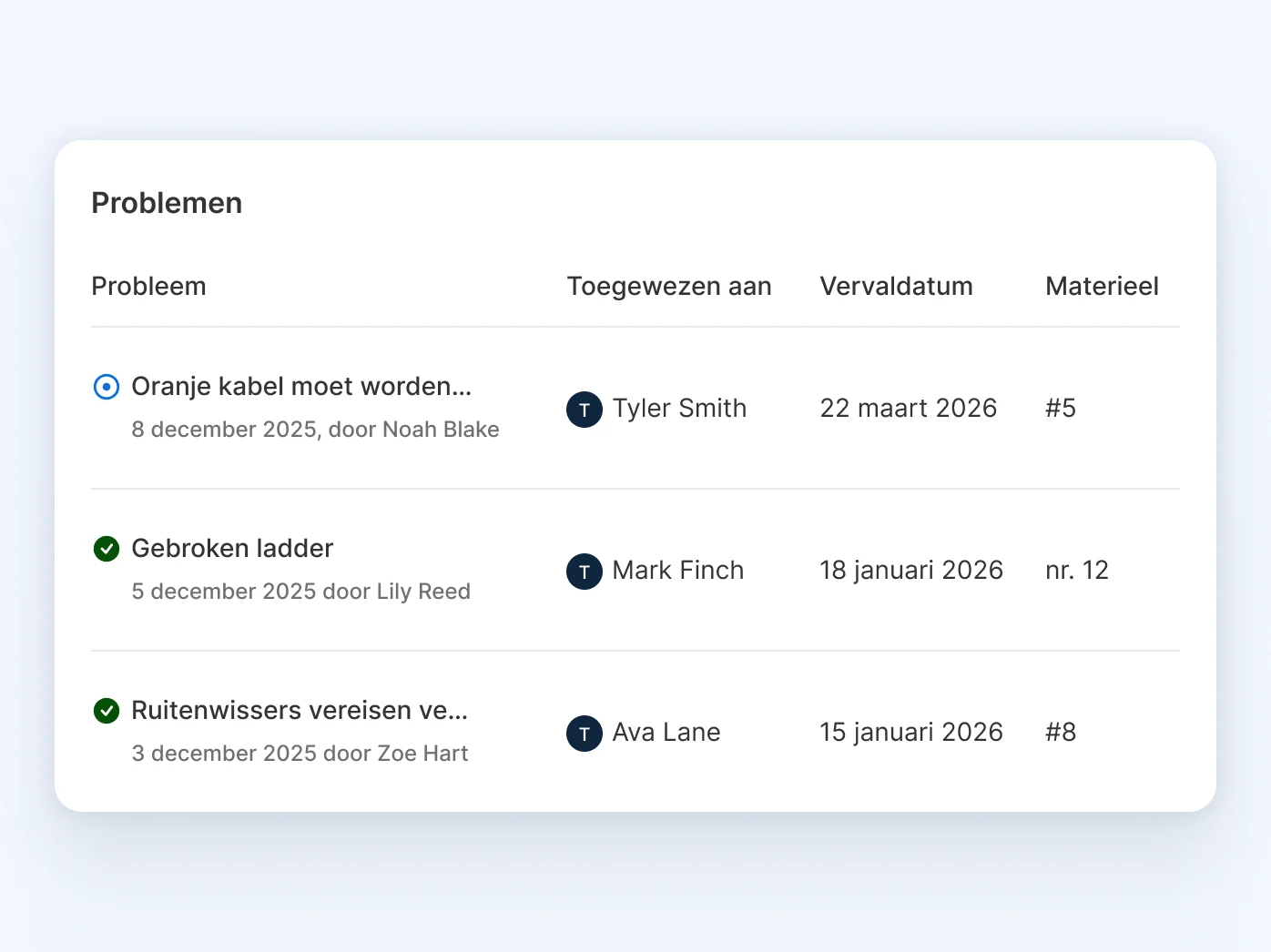Click the 'Problemen' panel title
The width and height of the screenshot is (1271, 952).
coord(167,202)
